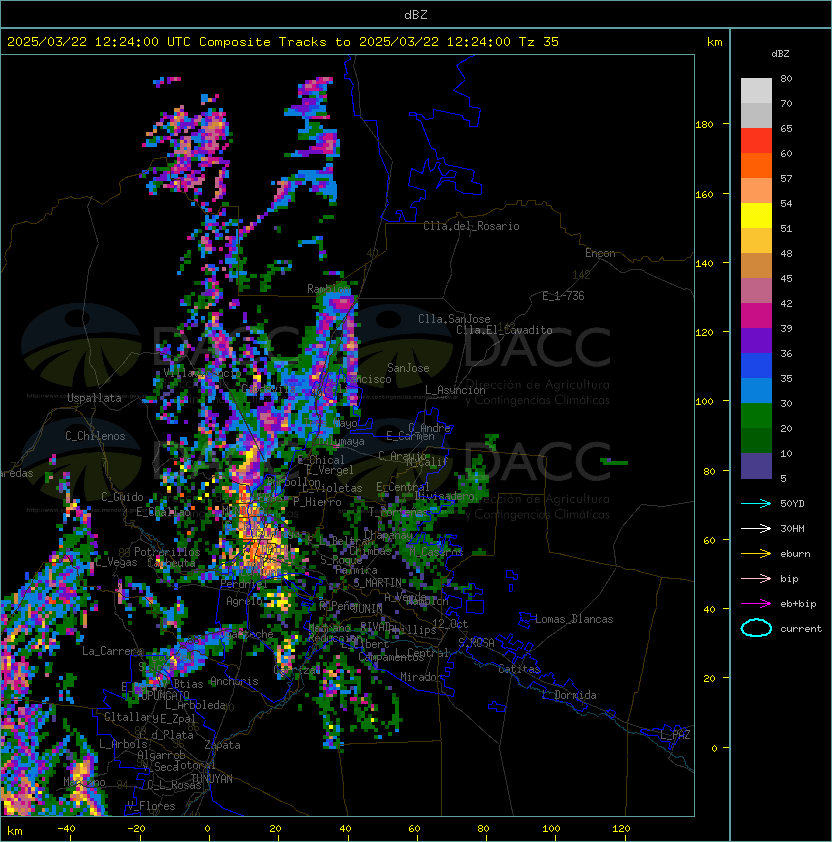Click the E_Carmen map label
The width and height of the screenshot is (832, 842).
click(410, 435)
